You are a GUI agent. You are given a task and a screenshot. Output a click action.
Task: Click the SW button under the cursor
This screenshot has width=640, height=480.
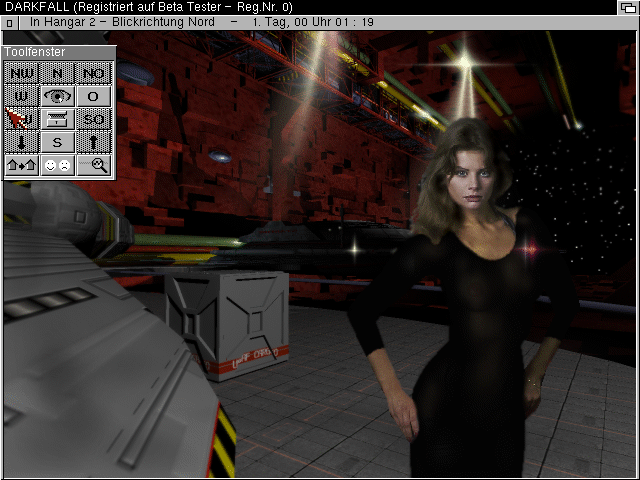(21, 119)
